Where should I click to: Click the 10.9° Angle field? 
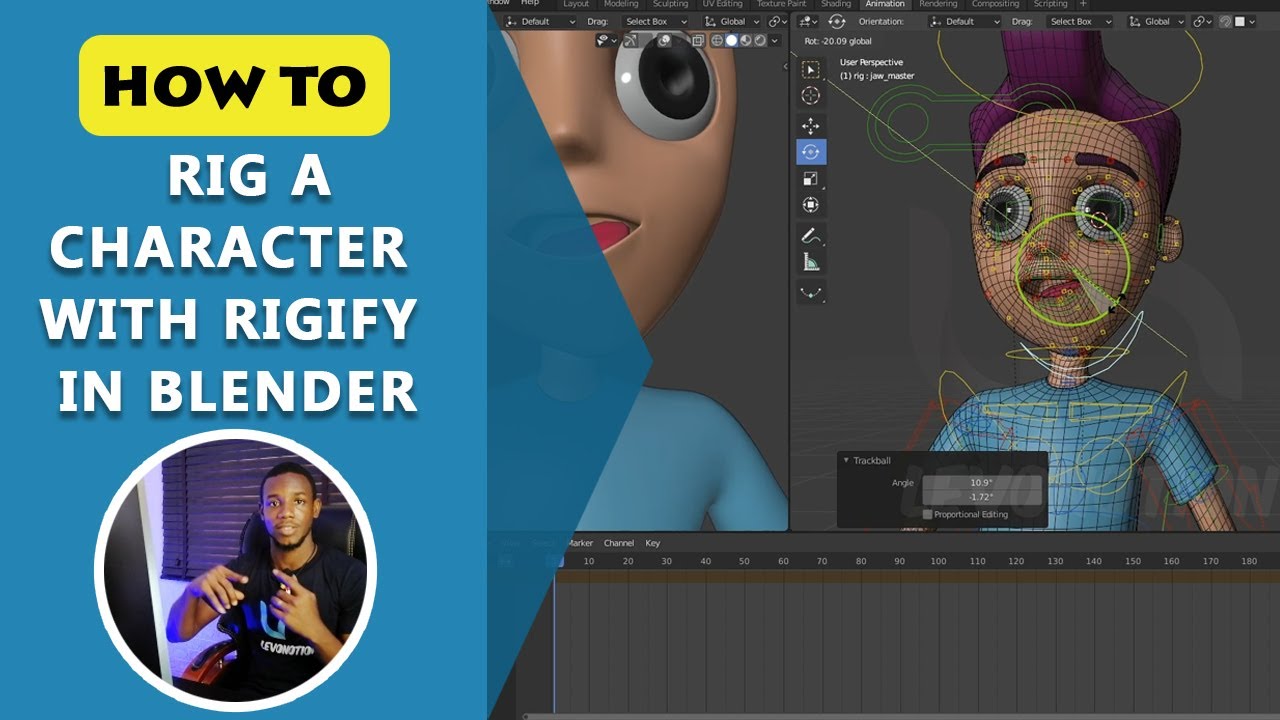coord(981,483)
